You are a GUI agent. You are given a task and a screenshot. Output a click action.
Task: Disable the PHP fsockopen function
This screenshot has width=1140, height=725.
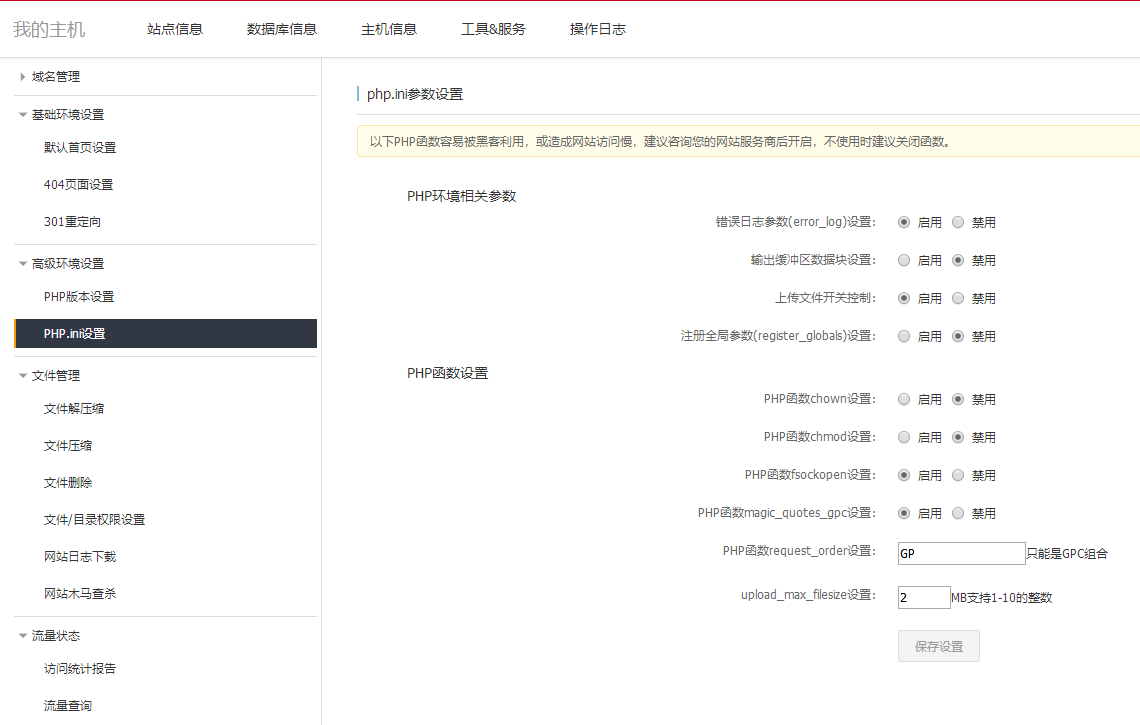(x=958, y=475)
